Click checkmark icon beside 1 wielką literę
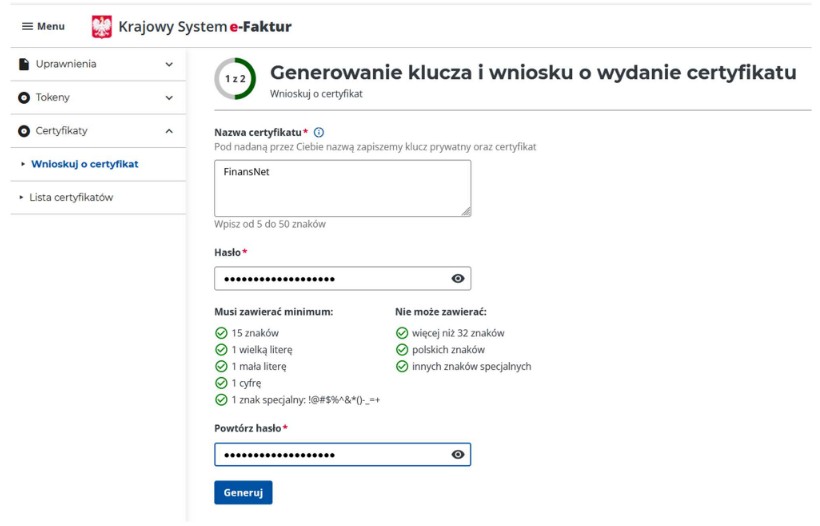 click(x=221, y=350)
